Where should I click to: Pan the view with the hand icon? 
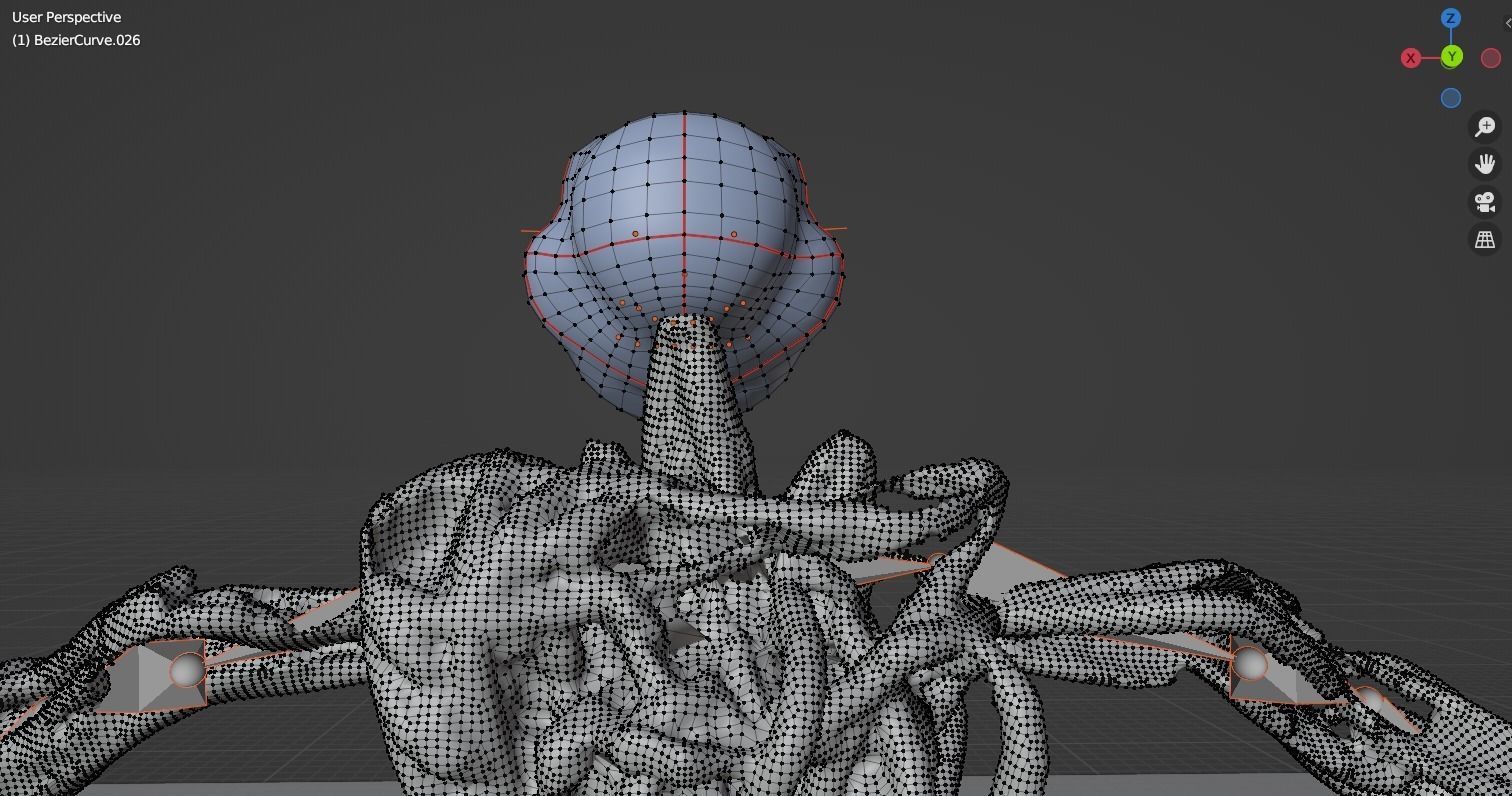coord(1485,163)
